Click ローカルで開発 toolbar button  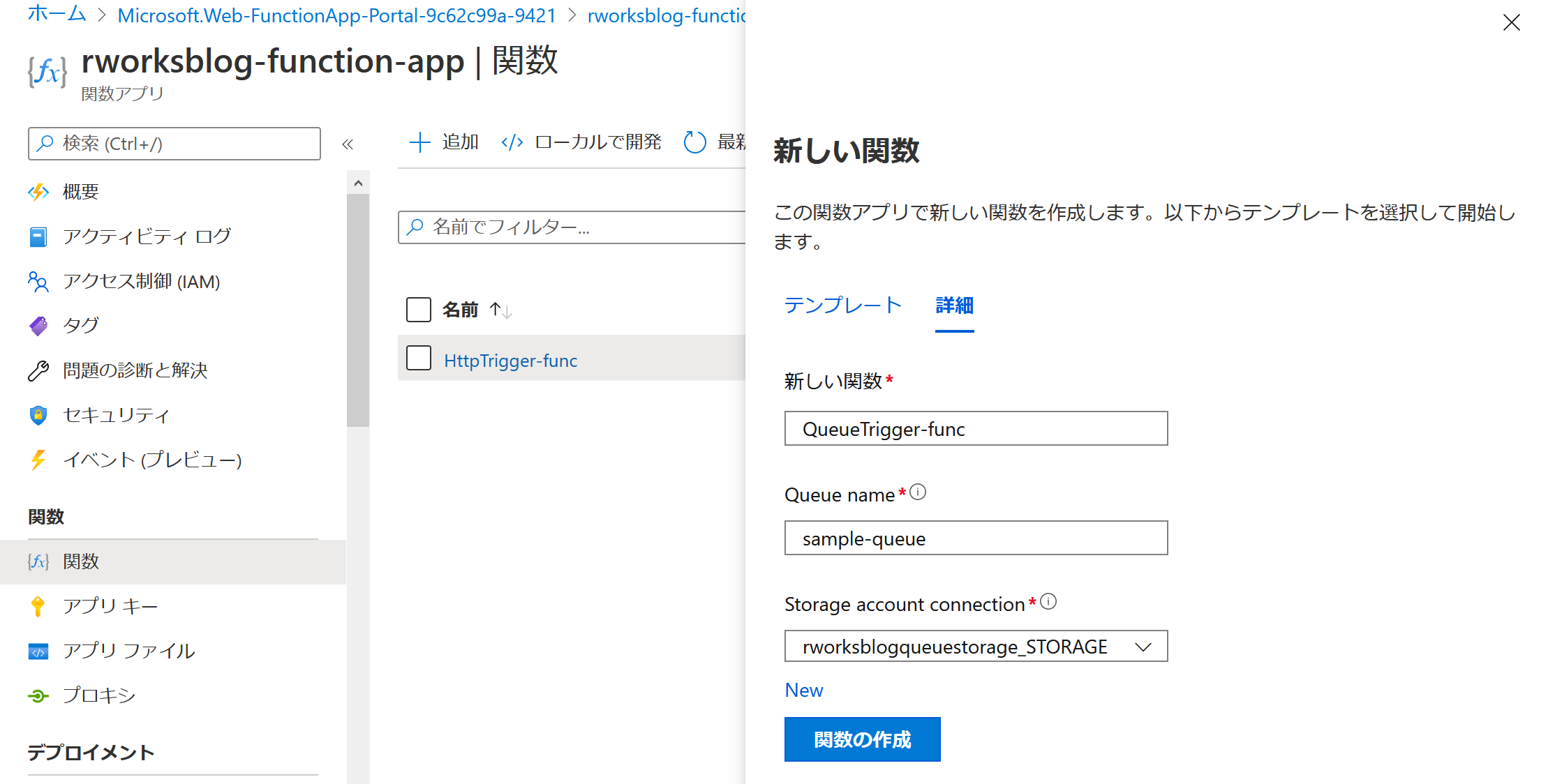pos(581,142)
